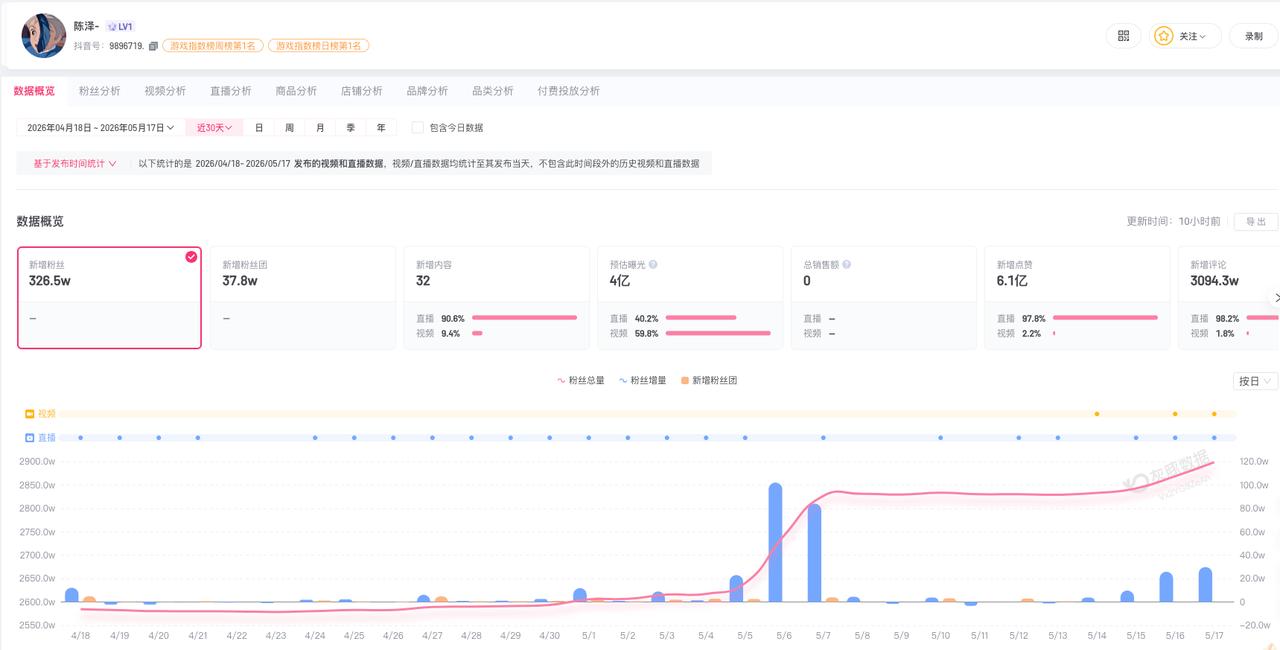Image resolution: width=1280 pixels, height=650 pixels.
Task: Click the help icon beside 总销售额
Action: coord(846,265)
